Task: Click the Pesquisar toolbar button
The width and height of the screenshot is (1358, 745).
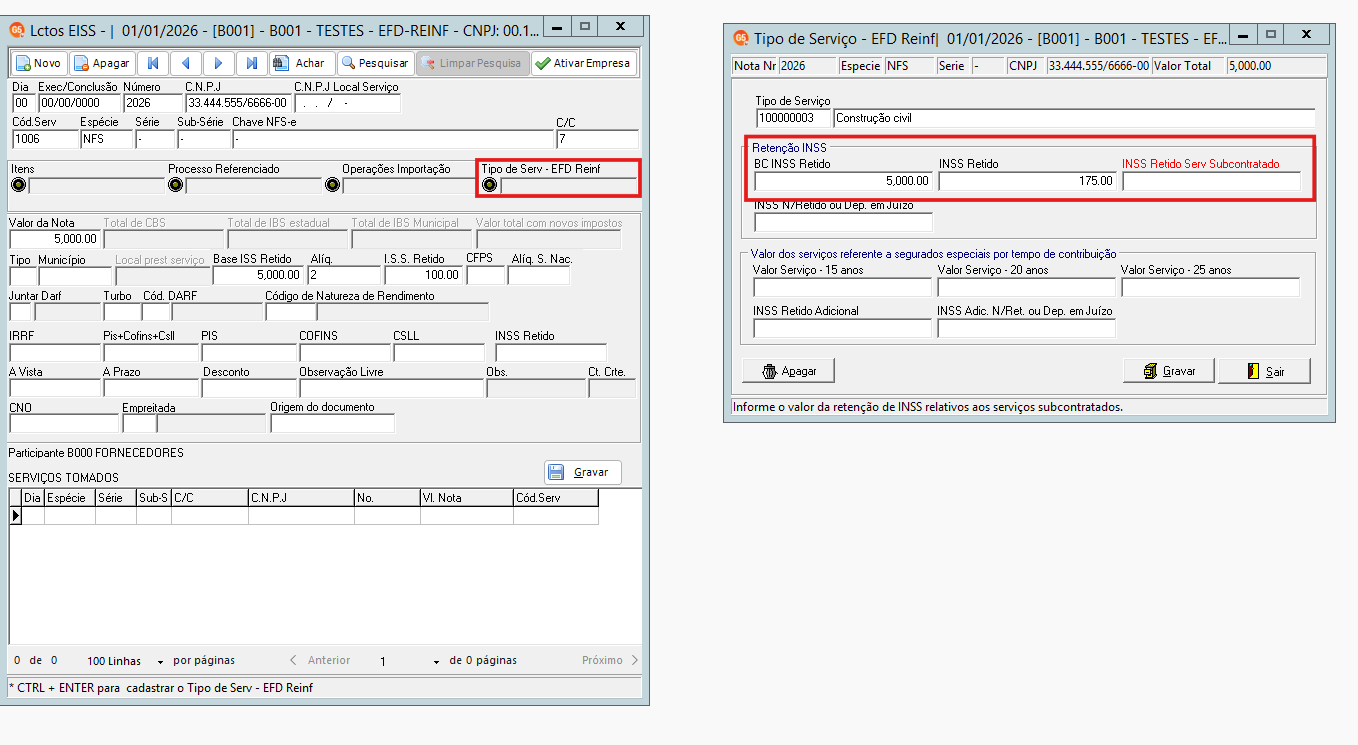Action: (x=375, y=63)
